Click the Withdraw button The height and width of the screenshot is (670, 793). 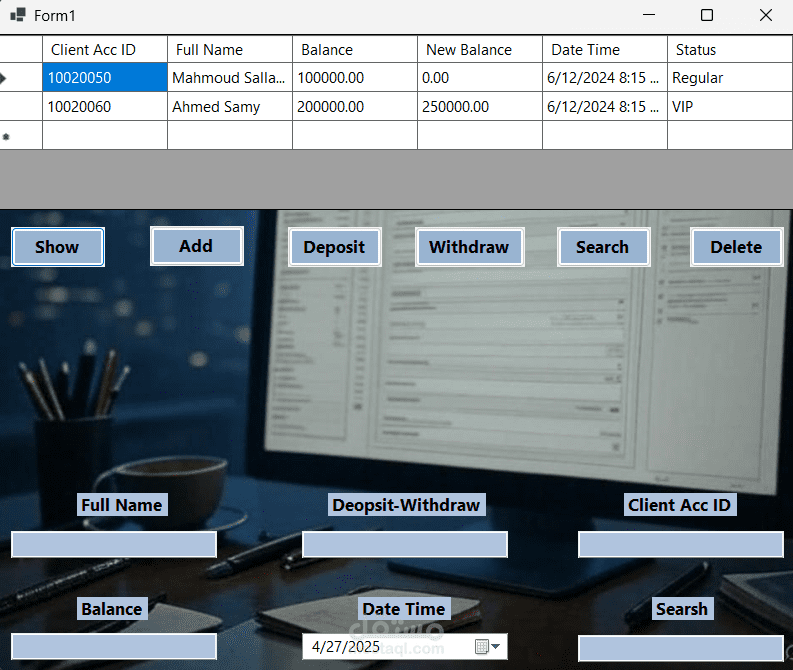pos(470,247)
